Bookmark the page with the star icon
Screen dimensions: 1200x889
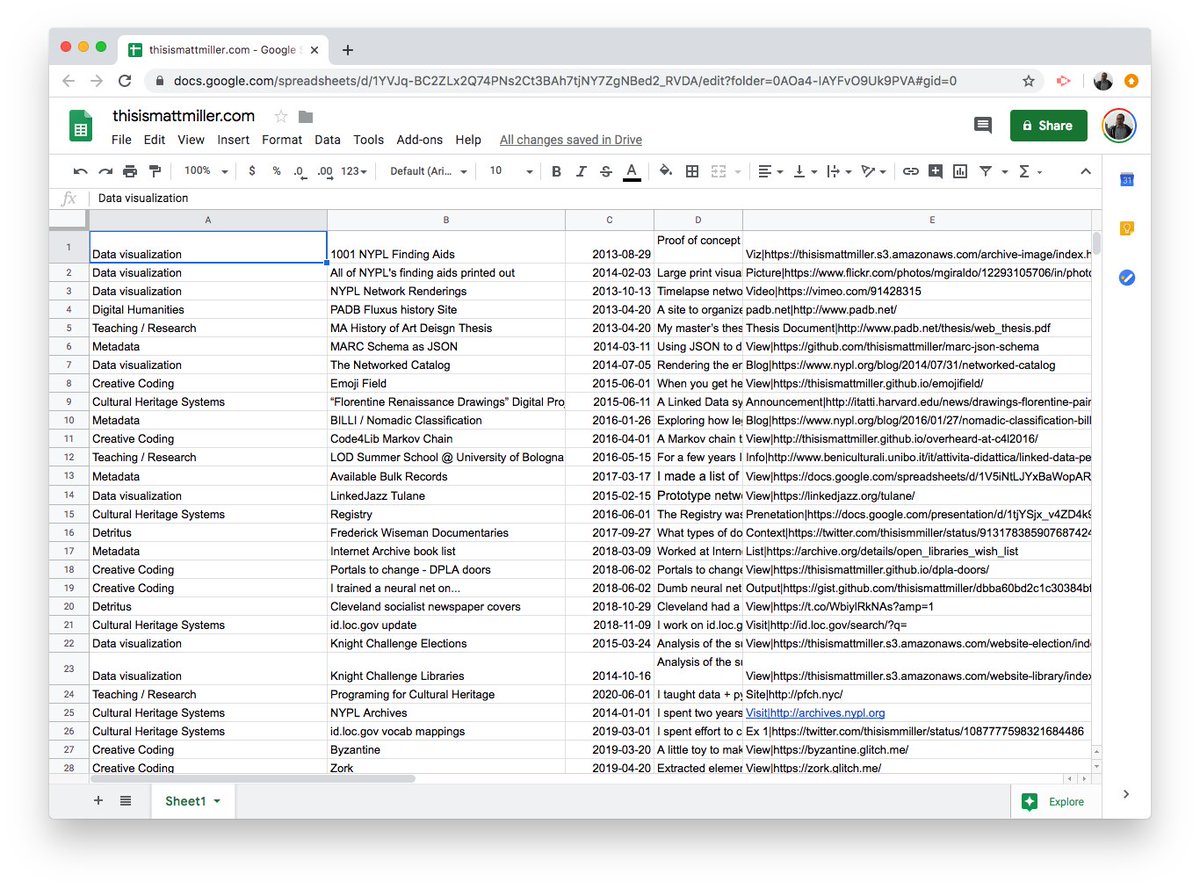(1028, 81)
